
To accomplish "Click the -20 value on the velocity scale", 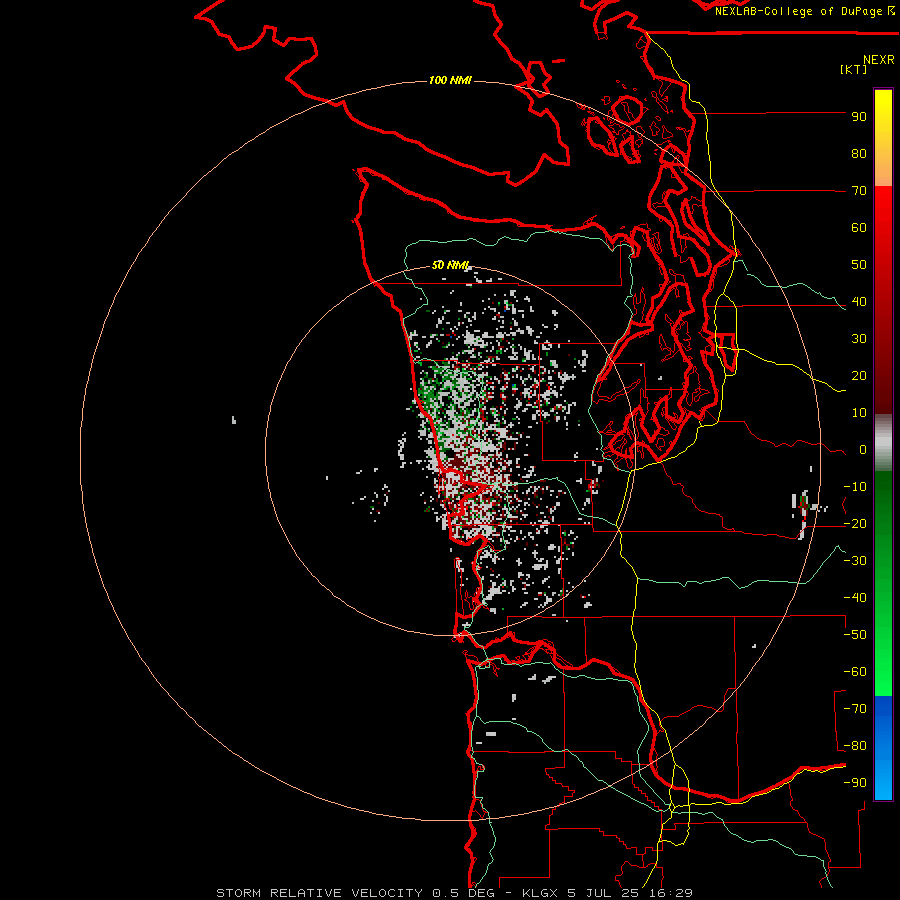I will (x=855, y=524).
